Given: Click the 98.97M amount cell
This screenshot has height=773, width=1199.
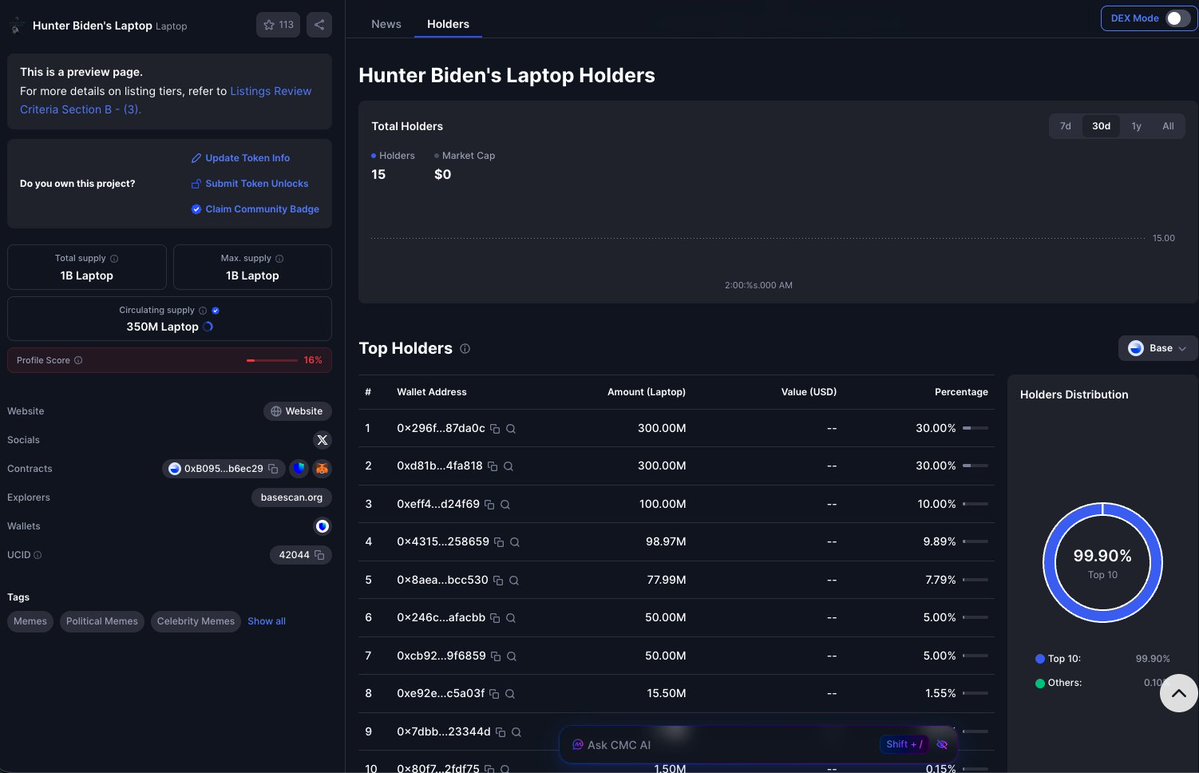Looking at the screenshot, I should tap(665, 541).
